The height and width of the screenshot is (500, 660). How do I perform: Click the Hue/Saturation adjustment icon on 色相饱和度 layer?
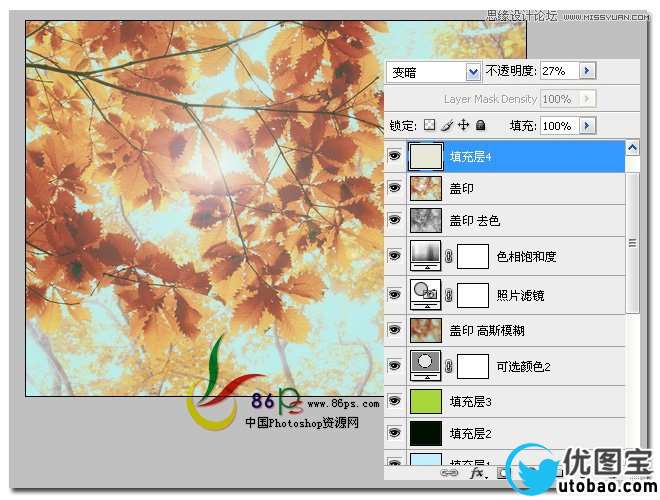point(426,256)
